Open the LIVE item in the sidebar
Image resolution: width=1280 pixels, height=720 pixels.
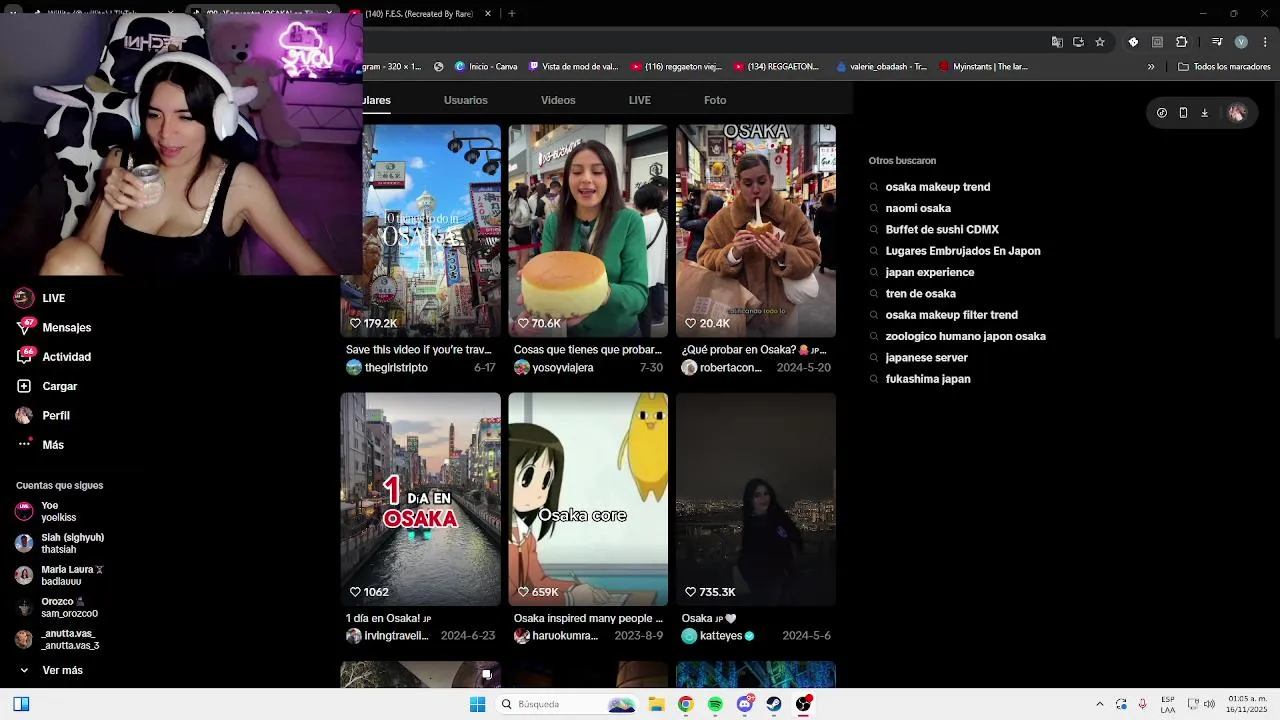click(40, 298)
